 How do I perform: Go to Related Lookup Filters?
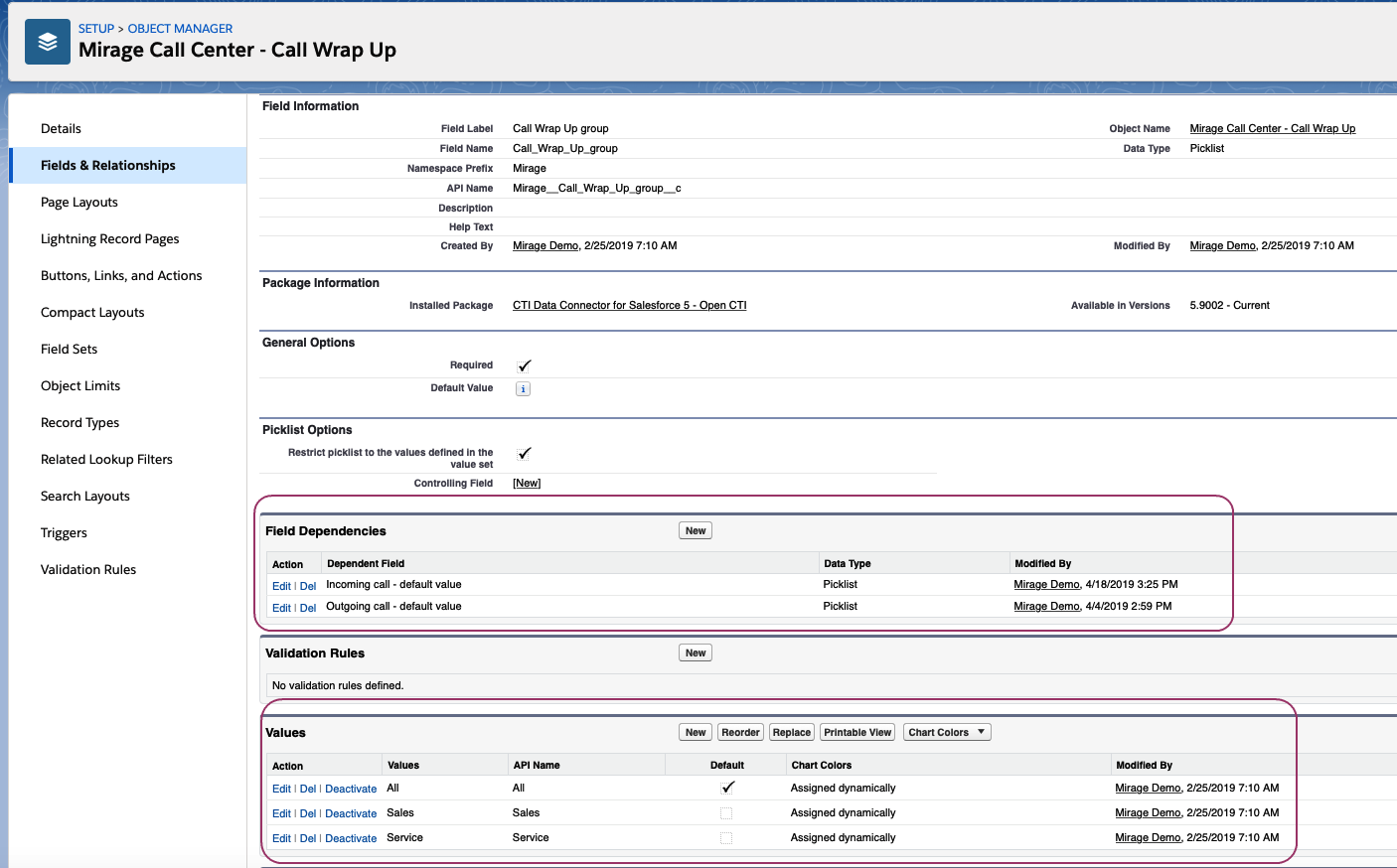pos(106,460)
